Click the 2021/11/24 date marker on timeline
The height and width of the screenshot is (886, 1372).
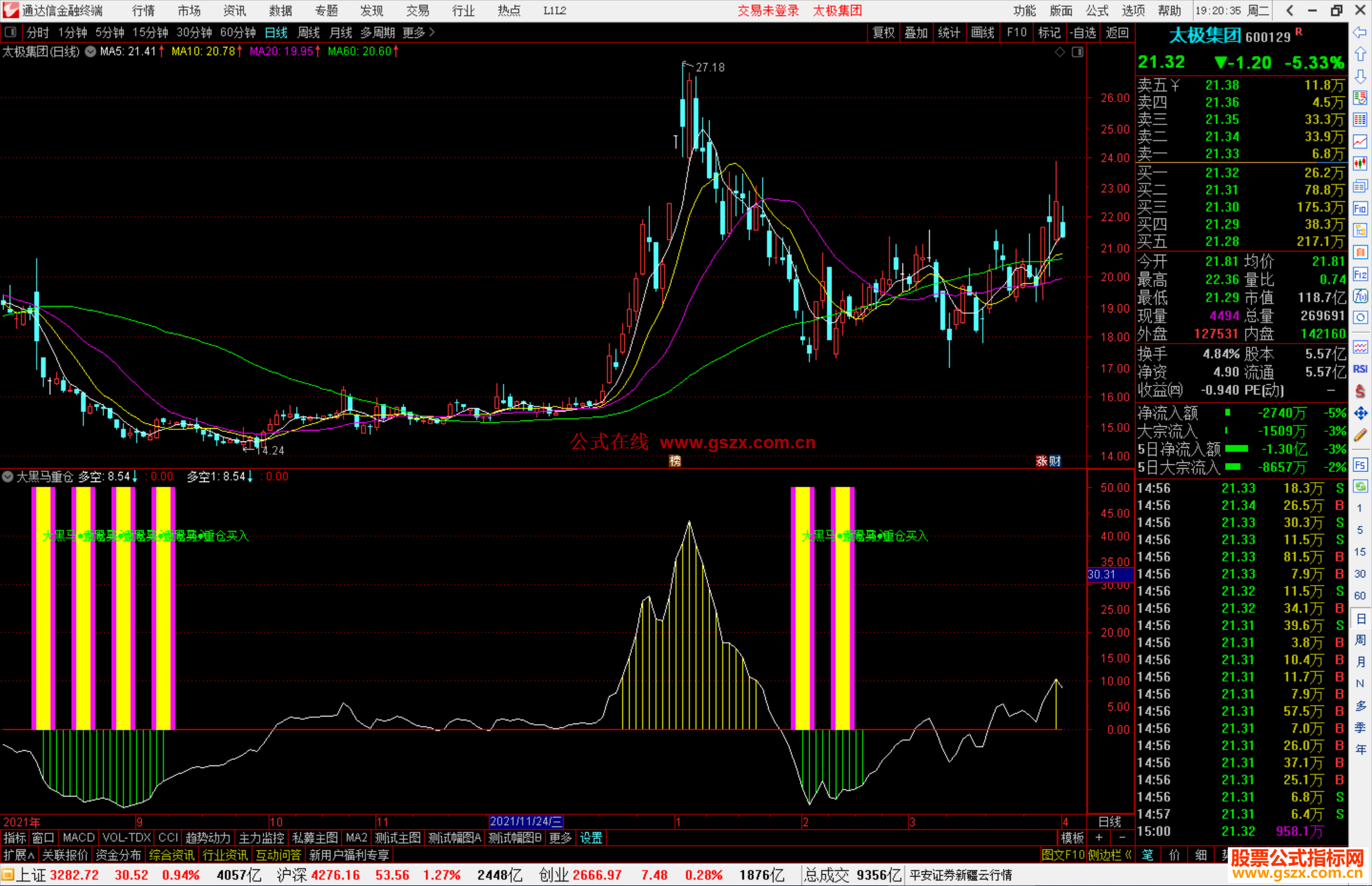(526, 822)
